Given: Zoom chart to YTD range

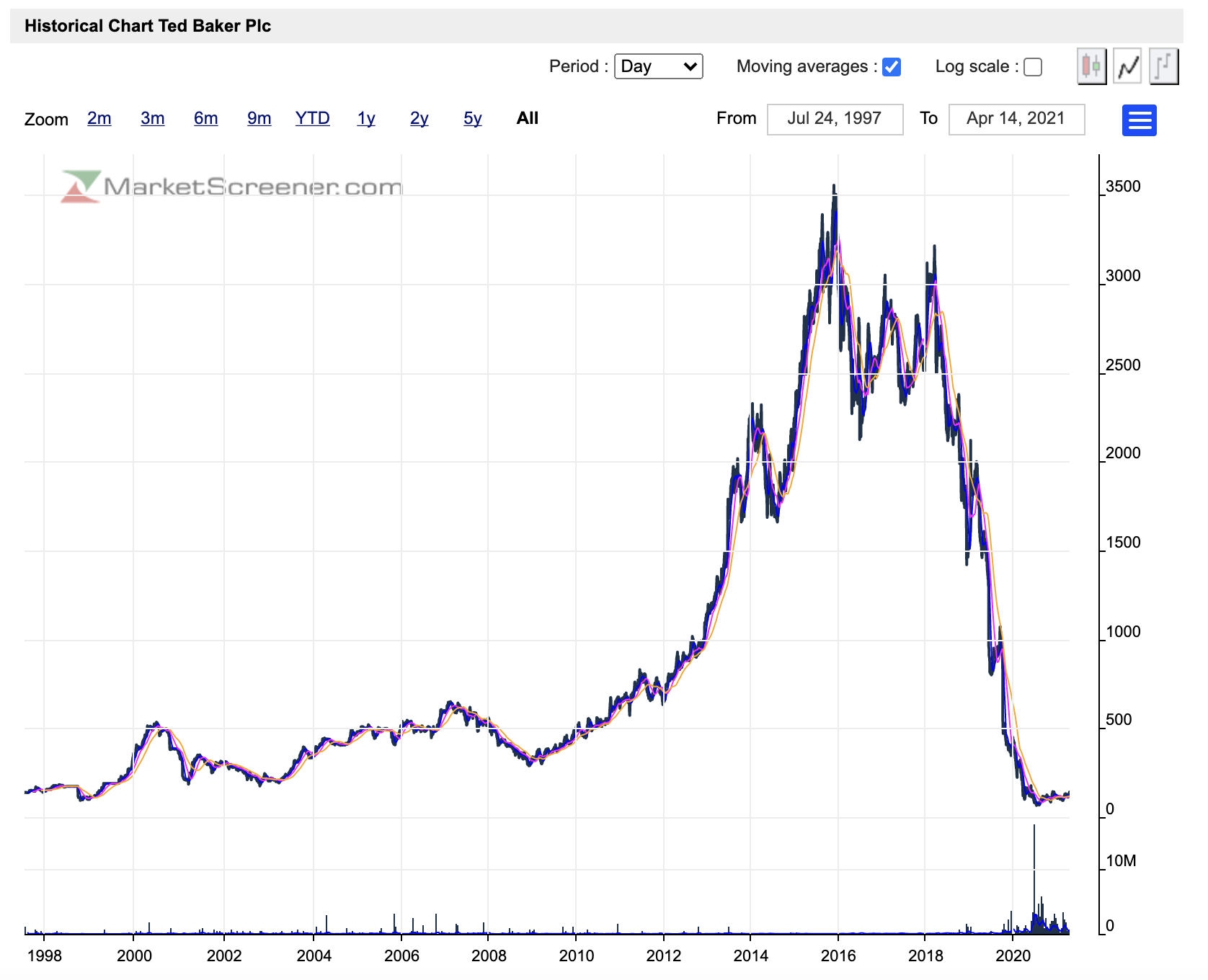Looking at the screenshot, I should tap(313, 118).
